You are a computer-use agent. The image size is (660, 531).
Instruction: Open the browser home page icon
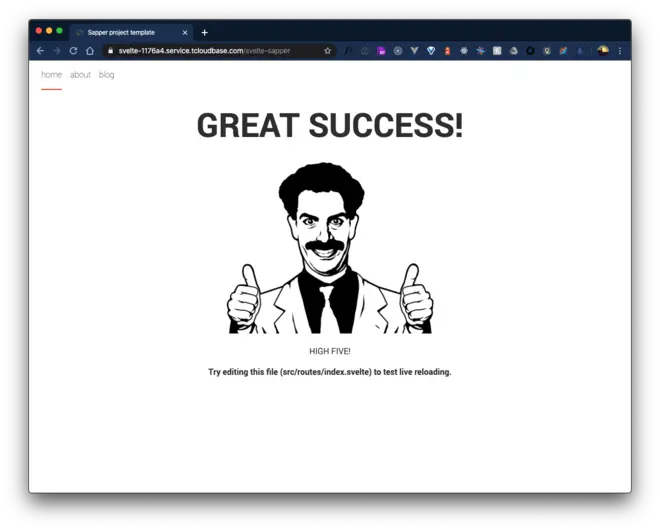coord(90,51)
